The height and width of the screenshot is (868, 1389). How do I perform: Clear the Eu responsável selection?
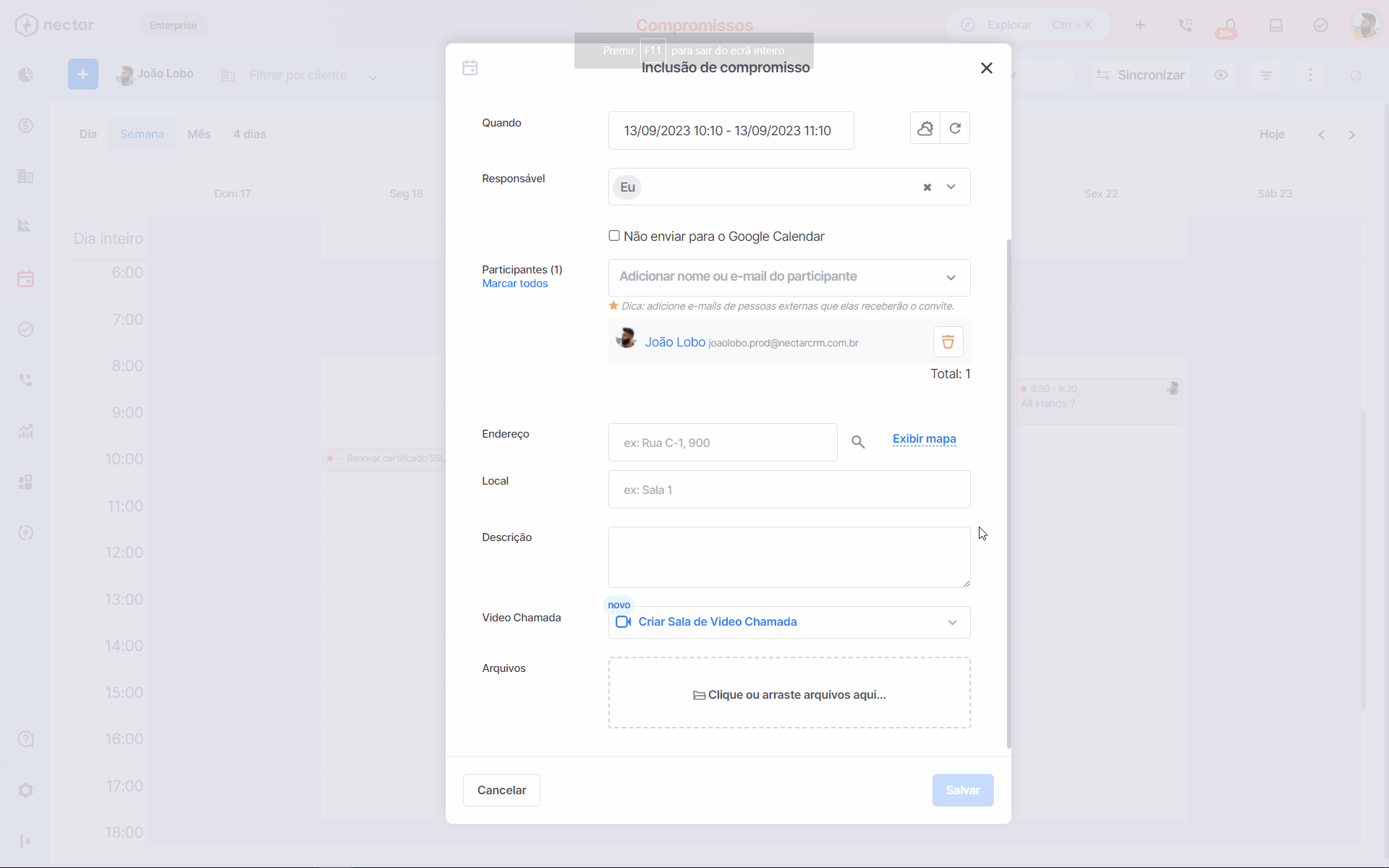click(x=927, y=187)
